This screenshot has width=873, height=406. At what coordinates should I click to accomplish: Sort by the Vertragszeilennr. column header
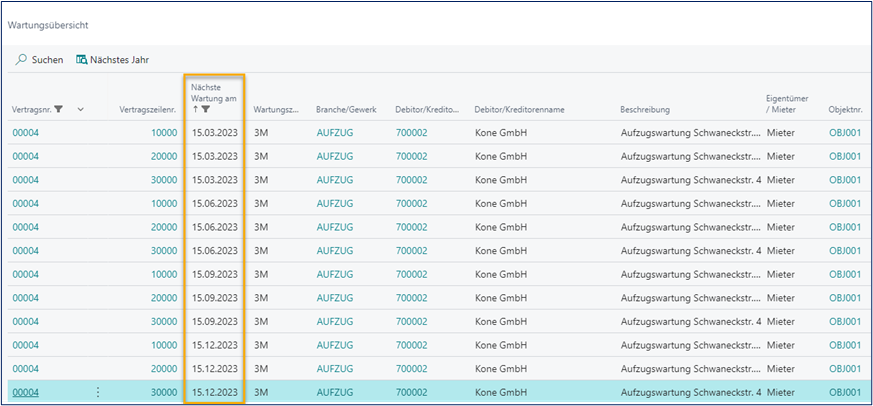(x=148, y=110)
